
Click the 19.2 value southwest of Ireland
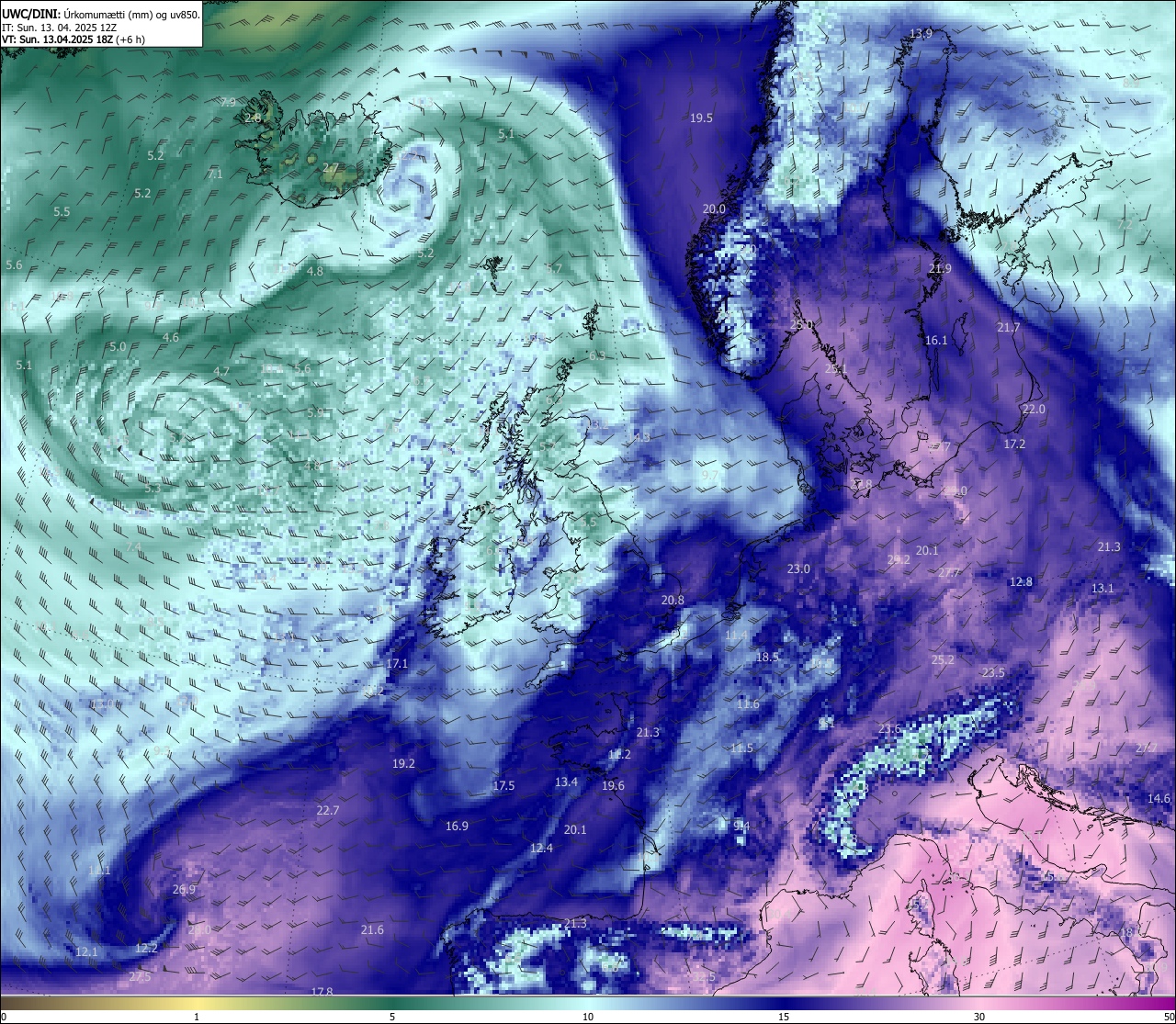403,763
